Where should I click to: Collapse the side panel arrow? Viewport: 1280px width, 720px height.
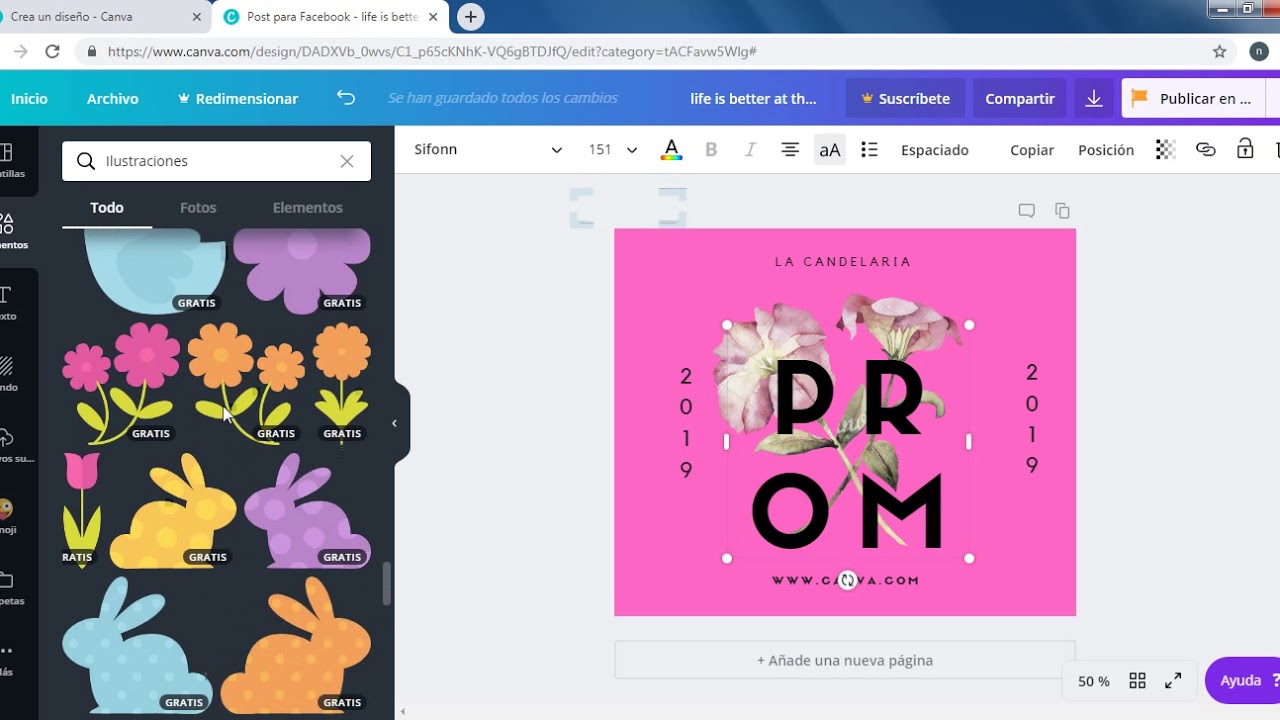click(x=394, y=423)
